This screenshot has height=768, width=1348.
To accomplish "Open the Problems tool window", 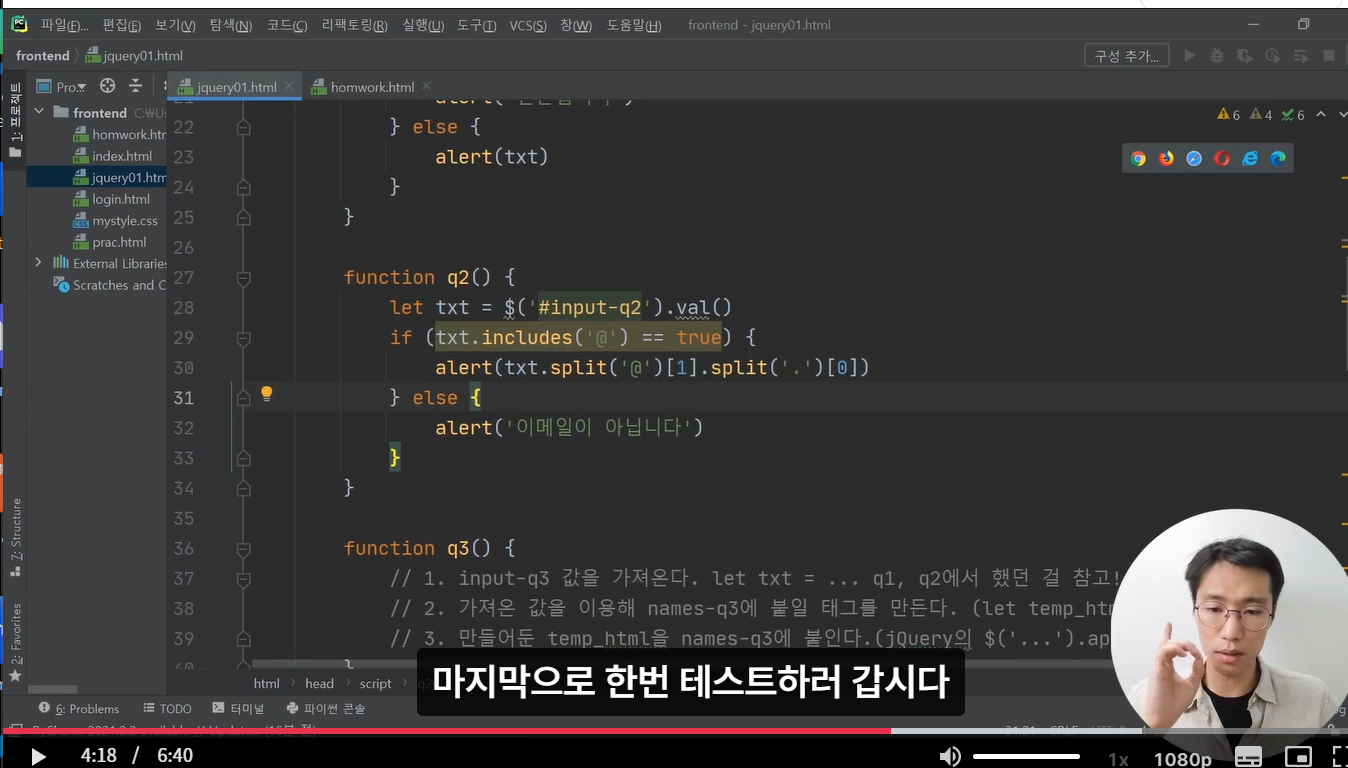I will (79, 708).
